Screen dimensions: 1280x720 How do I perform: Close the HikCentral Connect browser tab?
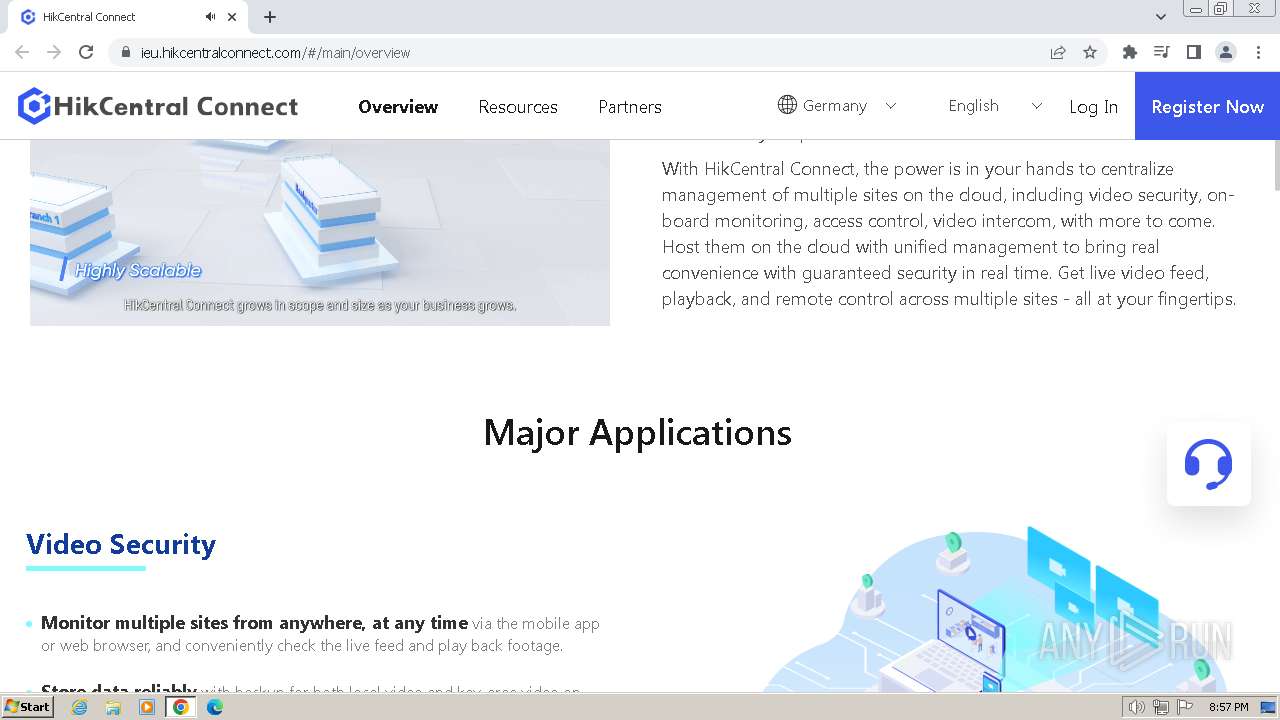pos(232,17)
